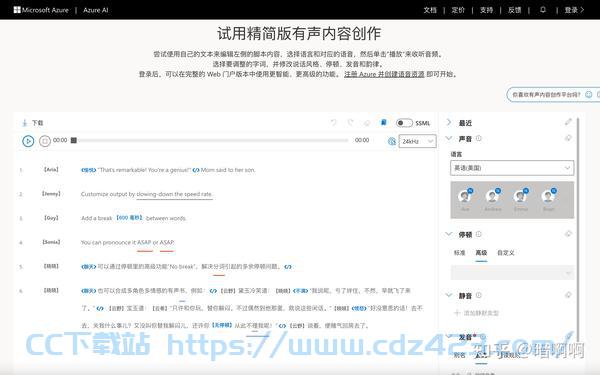Collapse the 发音 section chevron
The width and height of the screenshot is (600, 375).
[449, 337]
